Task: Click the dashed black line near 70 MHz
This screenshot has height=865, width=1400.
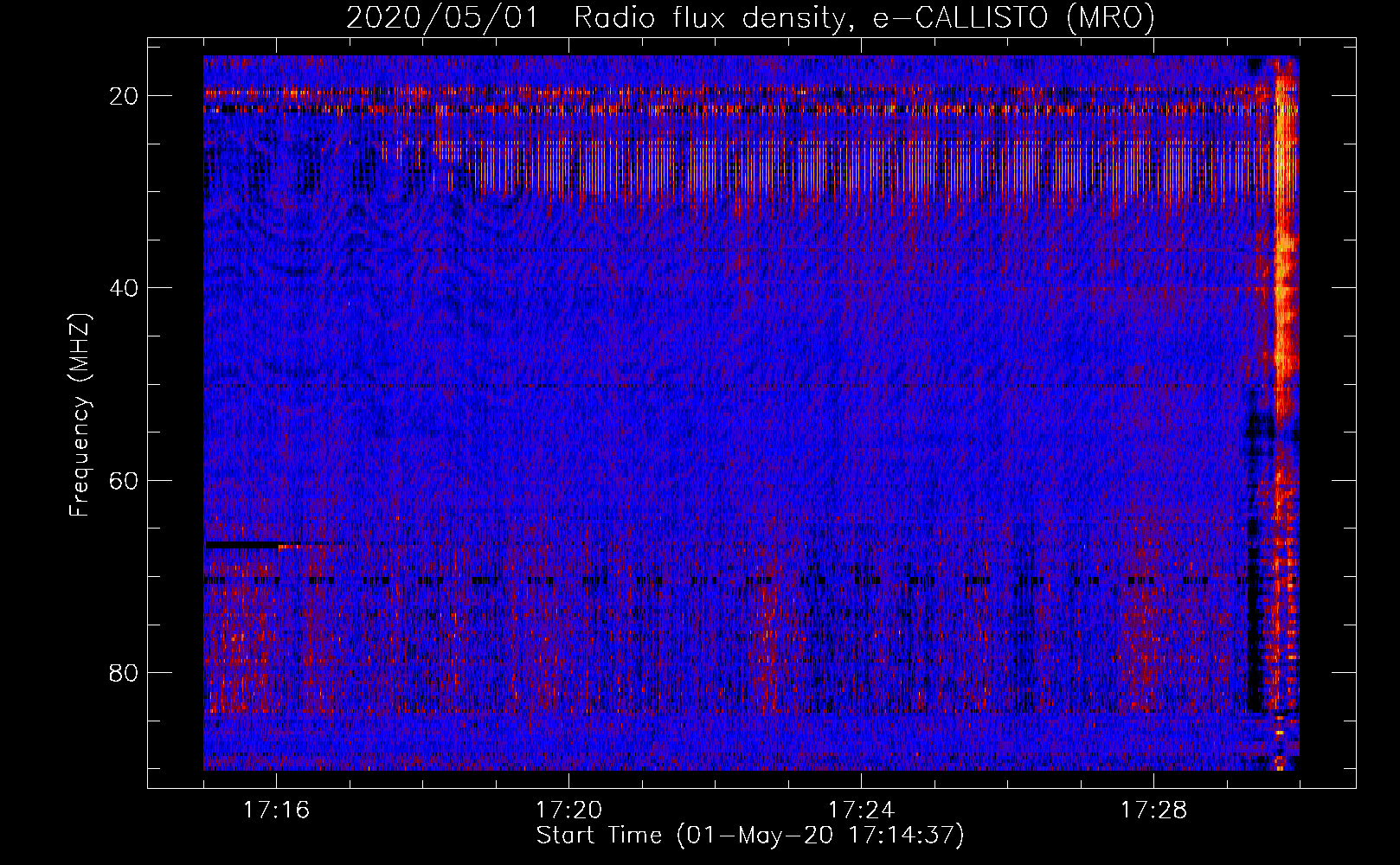Action: (x=692, y=580)
